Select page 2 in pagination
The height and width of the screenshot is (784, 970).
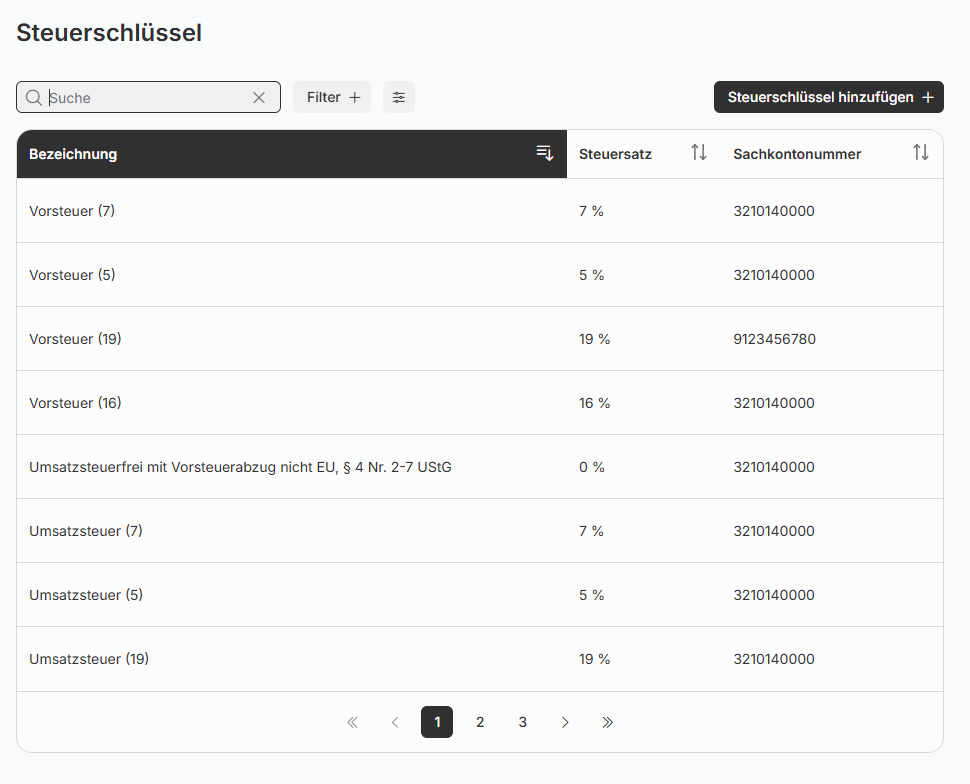tap(480, 722)
